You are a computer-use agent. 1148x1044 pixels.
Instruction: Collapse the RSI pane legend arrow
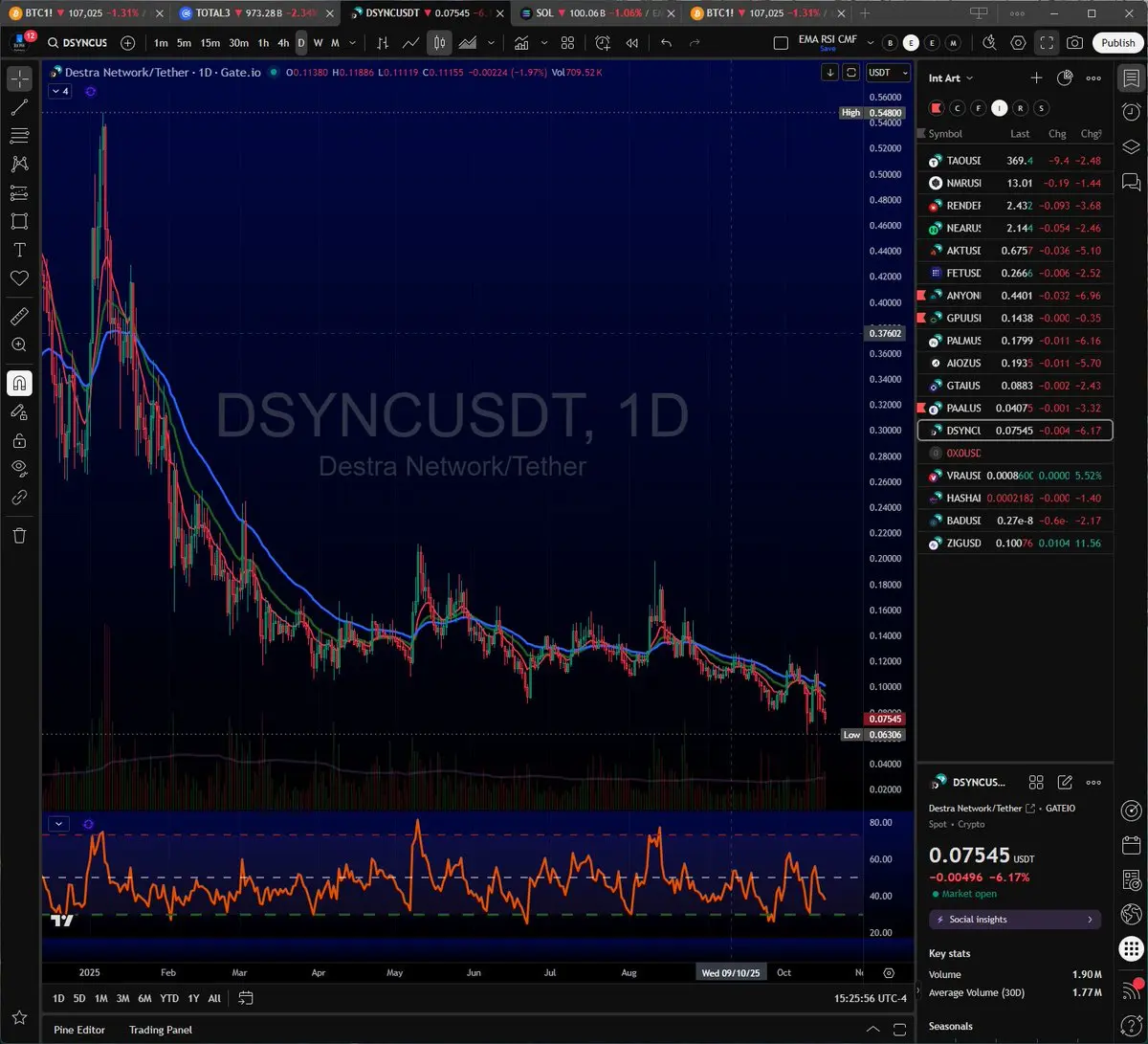pos(59,823)
